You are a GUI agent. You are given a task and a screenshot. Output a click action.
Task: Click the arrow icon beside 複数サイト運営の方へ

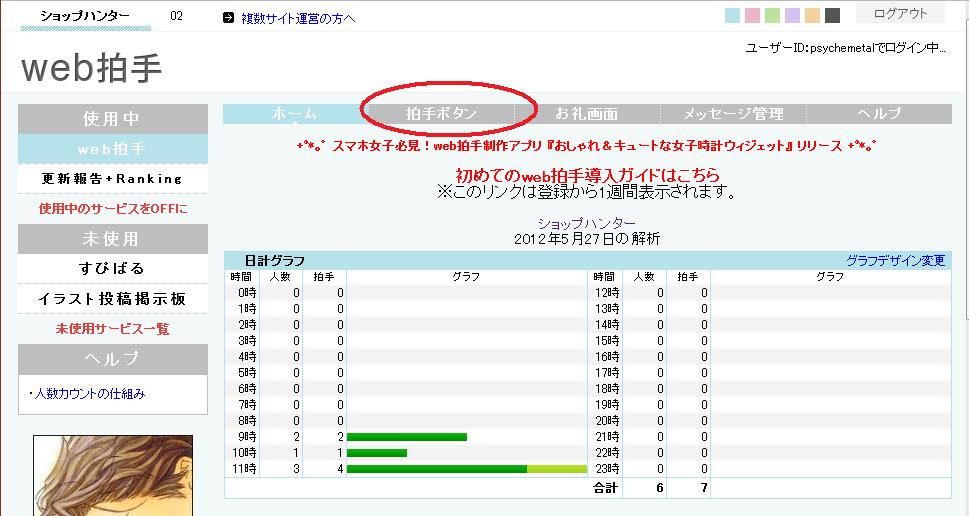[228, 17]
